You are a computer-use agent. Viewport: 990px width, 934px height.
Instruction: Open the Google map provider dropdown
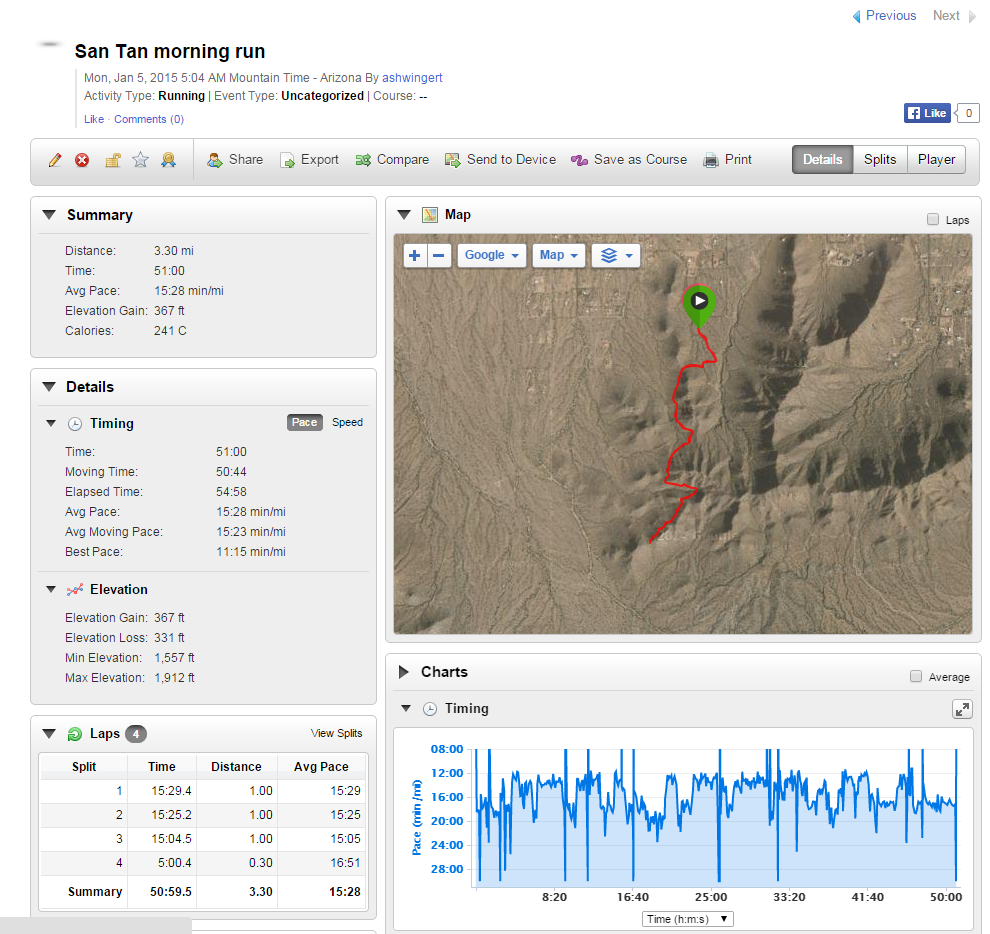click(491, 255)
